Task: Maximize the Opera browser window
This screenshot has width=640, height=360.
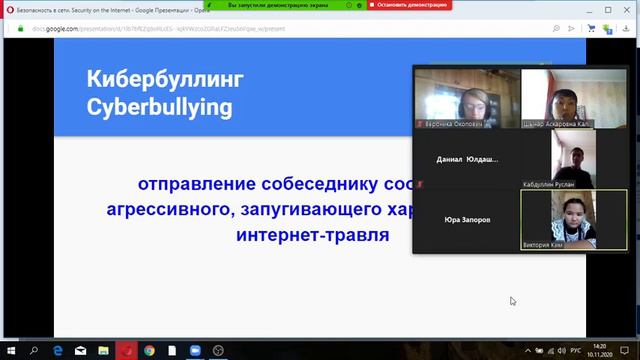Action: pyautogui.click(x=608, y=10)
